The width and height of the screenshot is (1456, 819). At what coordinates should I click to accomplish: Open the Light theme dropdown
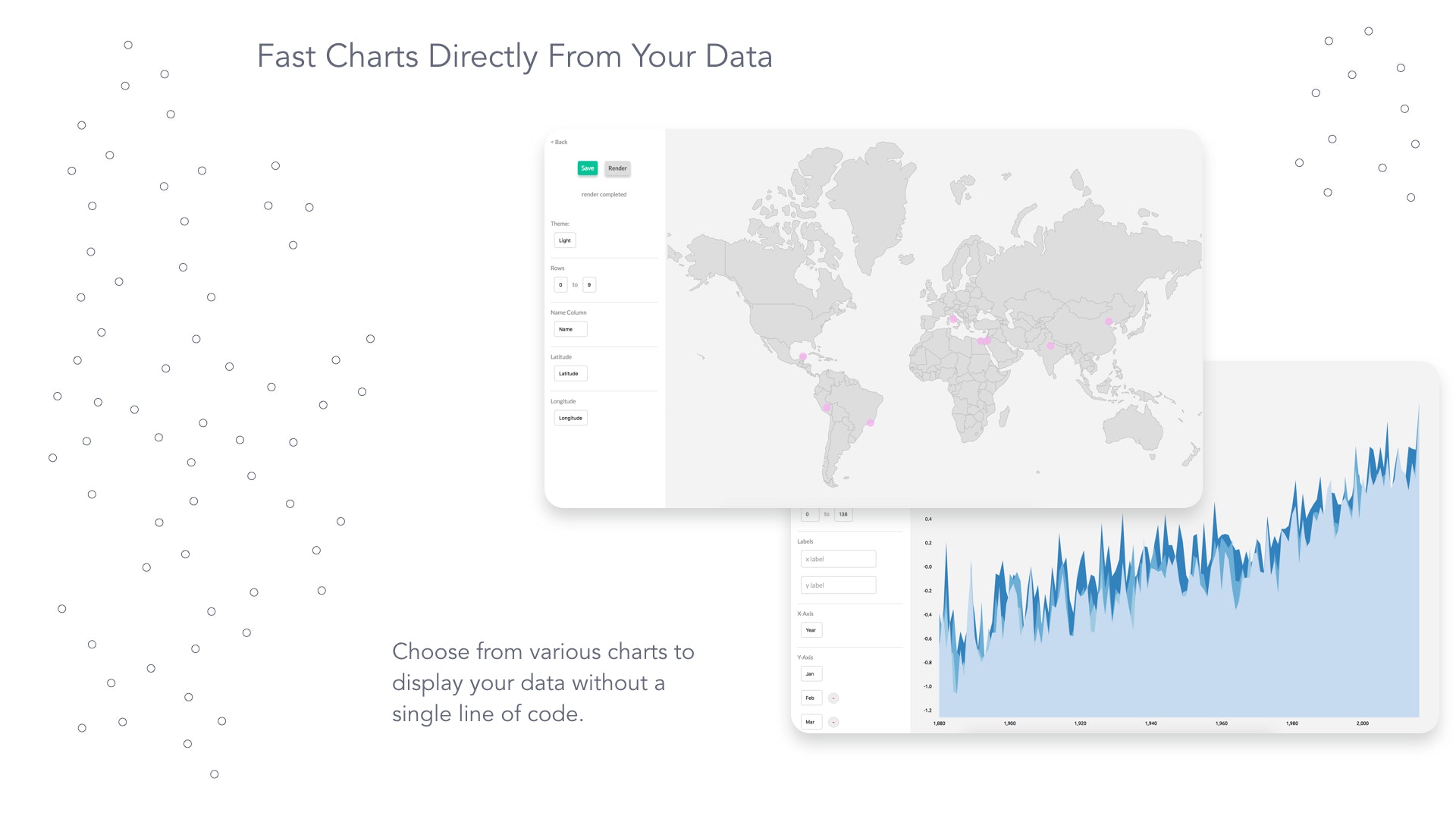click(x=565, y=240)
